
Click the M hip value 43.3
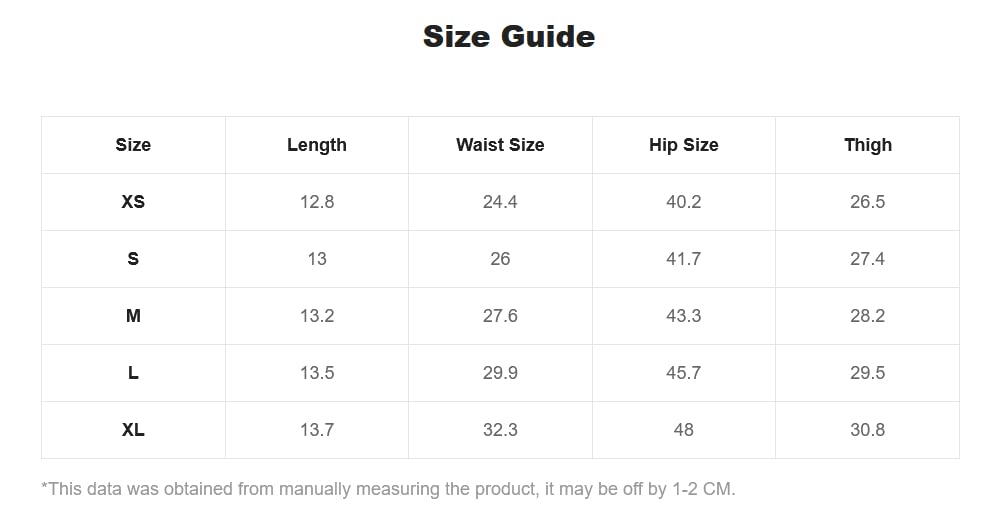(x=684, y=316)
